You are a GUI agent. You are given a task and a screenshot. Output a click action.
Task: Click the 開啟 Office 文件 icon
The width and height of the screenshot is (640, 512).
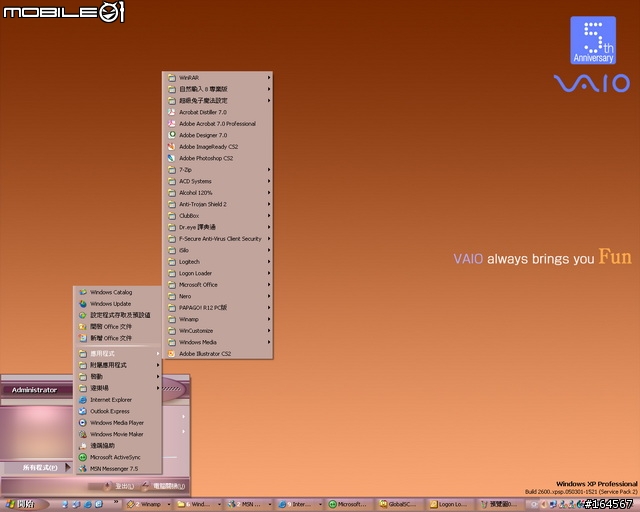pyautogui.click(x=83, y=327)
